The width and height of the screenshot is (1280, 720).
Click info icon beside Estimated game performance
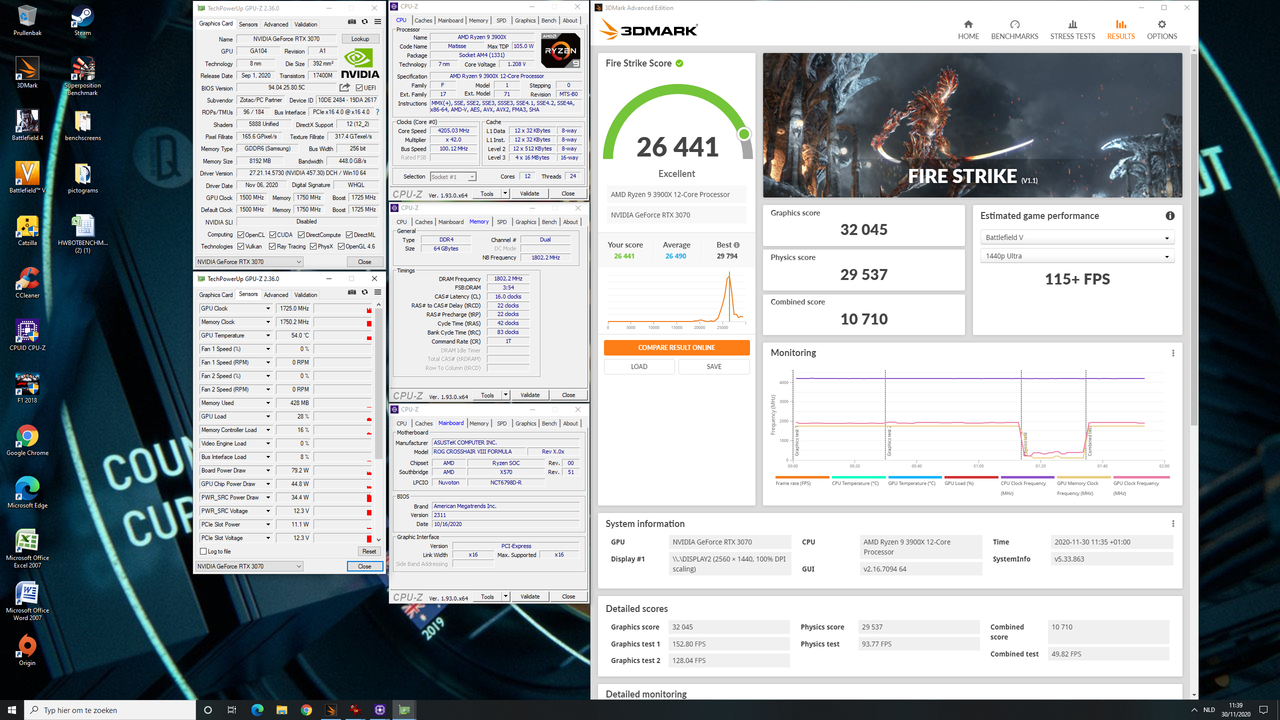1170,216
